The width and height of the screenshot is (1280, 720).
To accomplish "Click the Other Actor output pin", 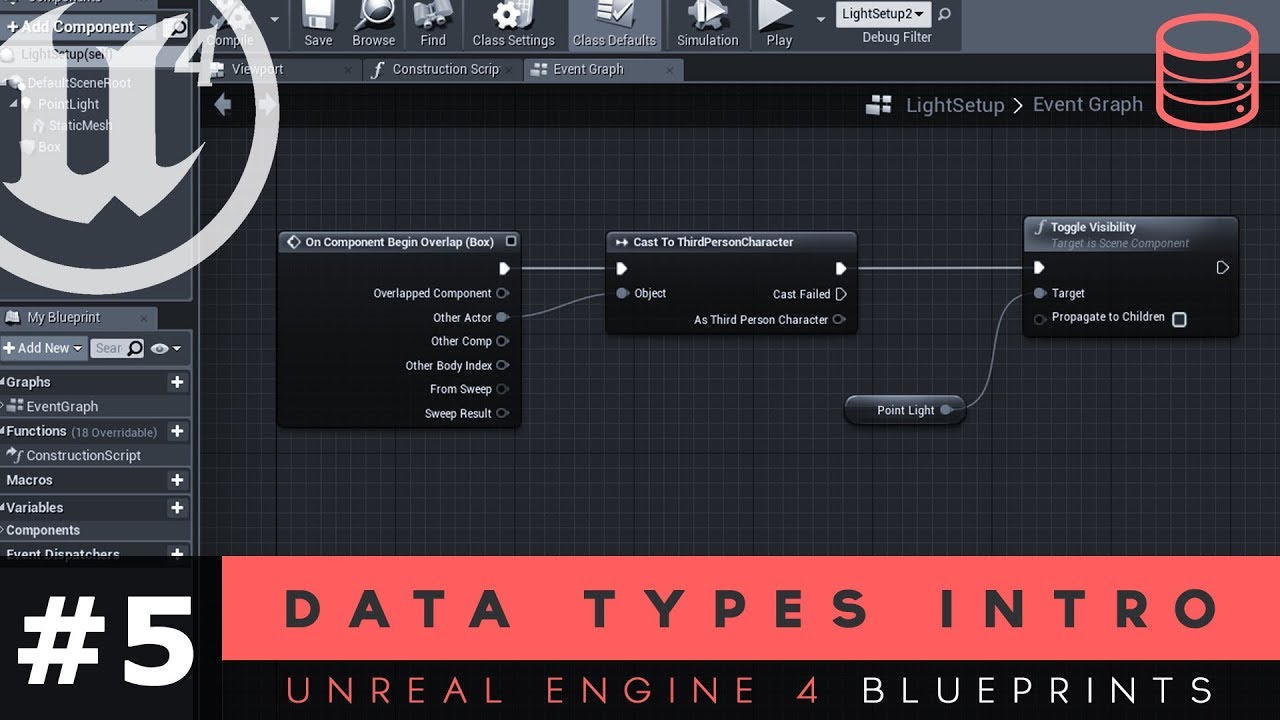I will (x=502, y=317).
